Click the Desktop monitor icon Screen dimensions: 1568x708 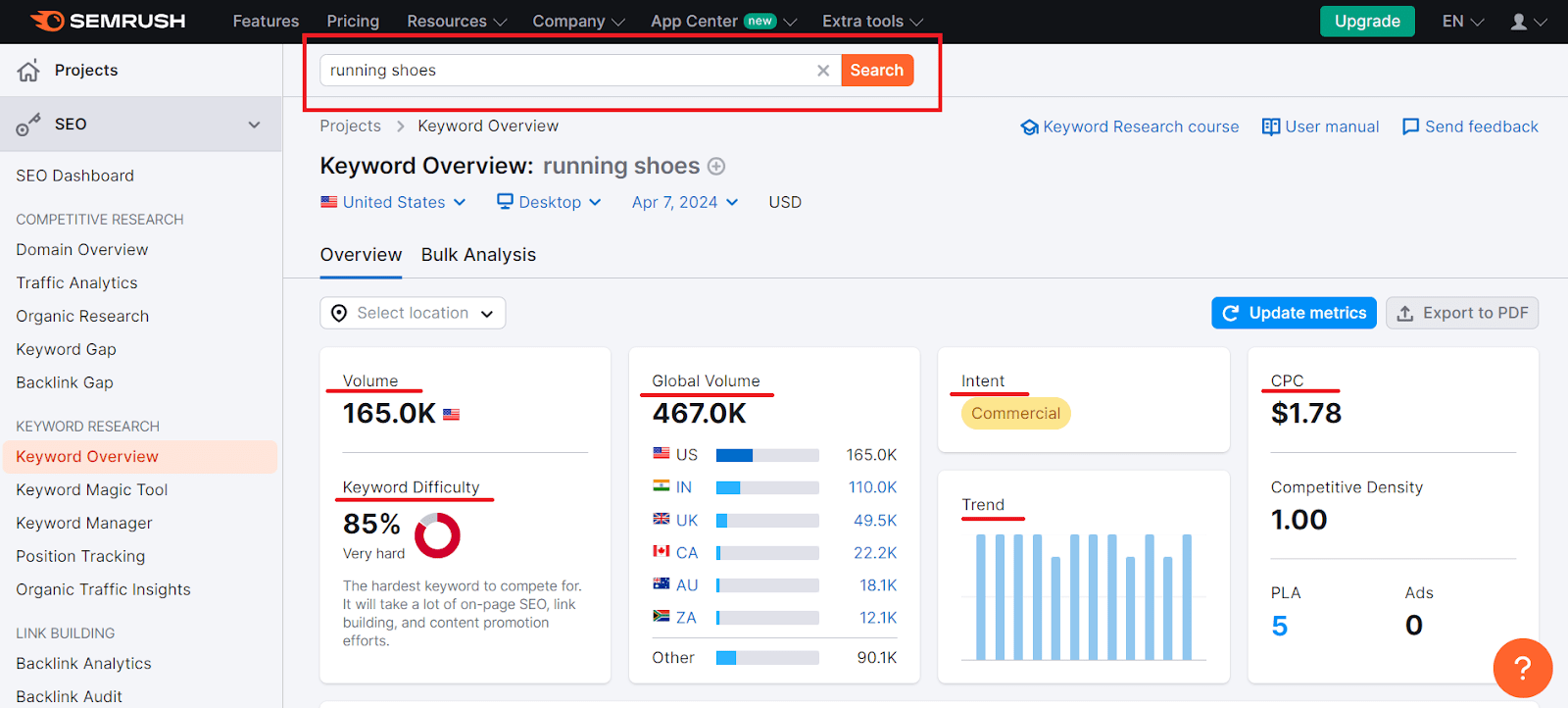coord(505,201)
